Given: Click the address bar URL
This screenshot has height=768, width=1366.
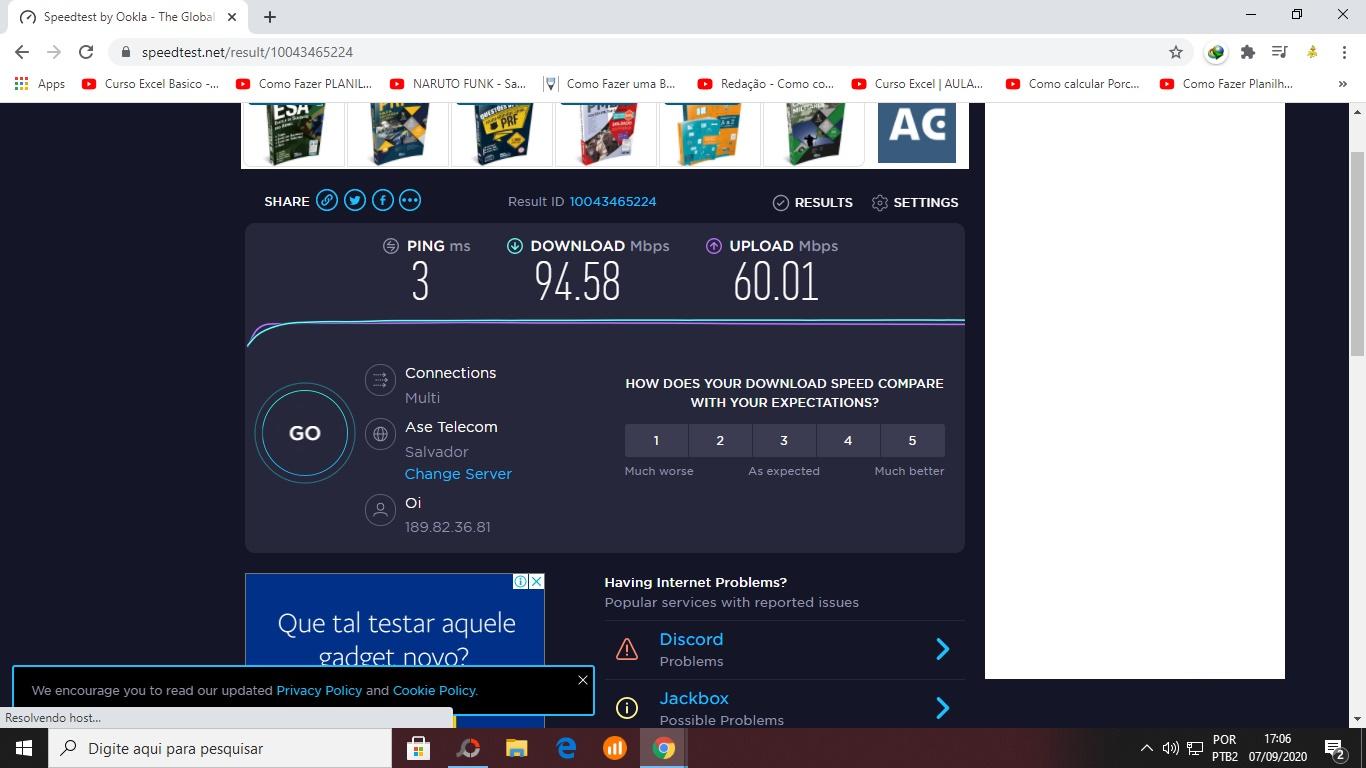Looking at the screenshot, I should pyautogui.click(x=247, y=52).
